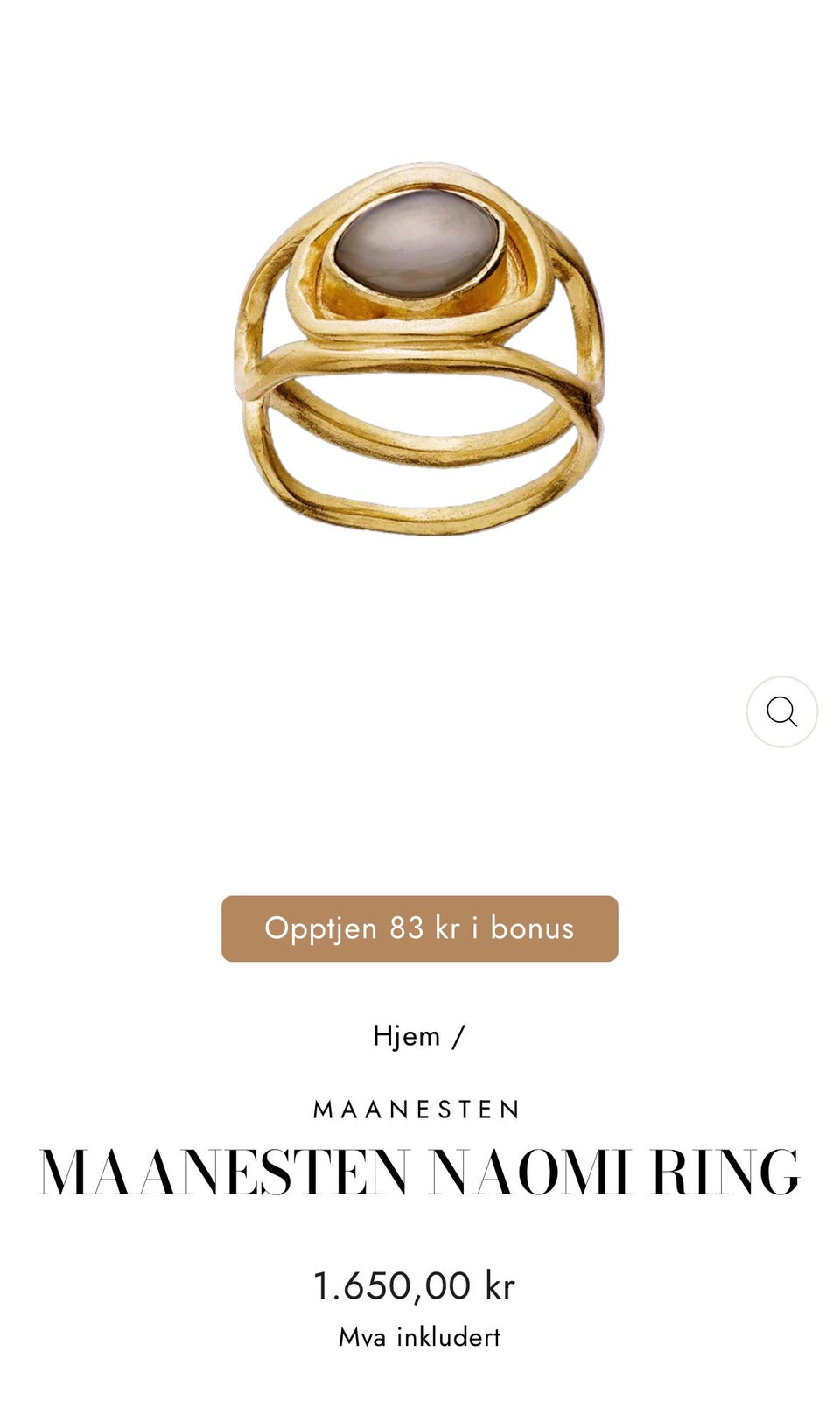Screen dimensions: 840x1408
Task: Click the 1.650,00 kr price text
Action: pyautogui.click(x=414, y=1286)
